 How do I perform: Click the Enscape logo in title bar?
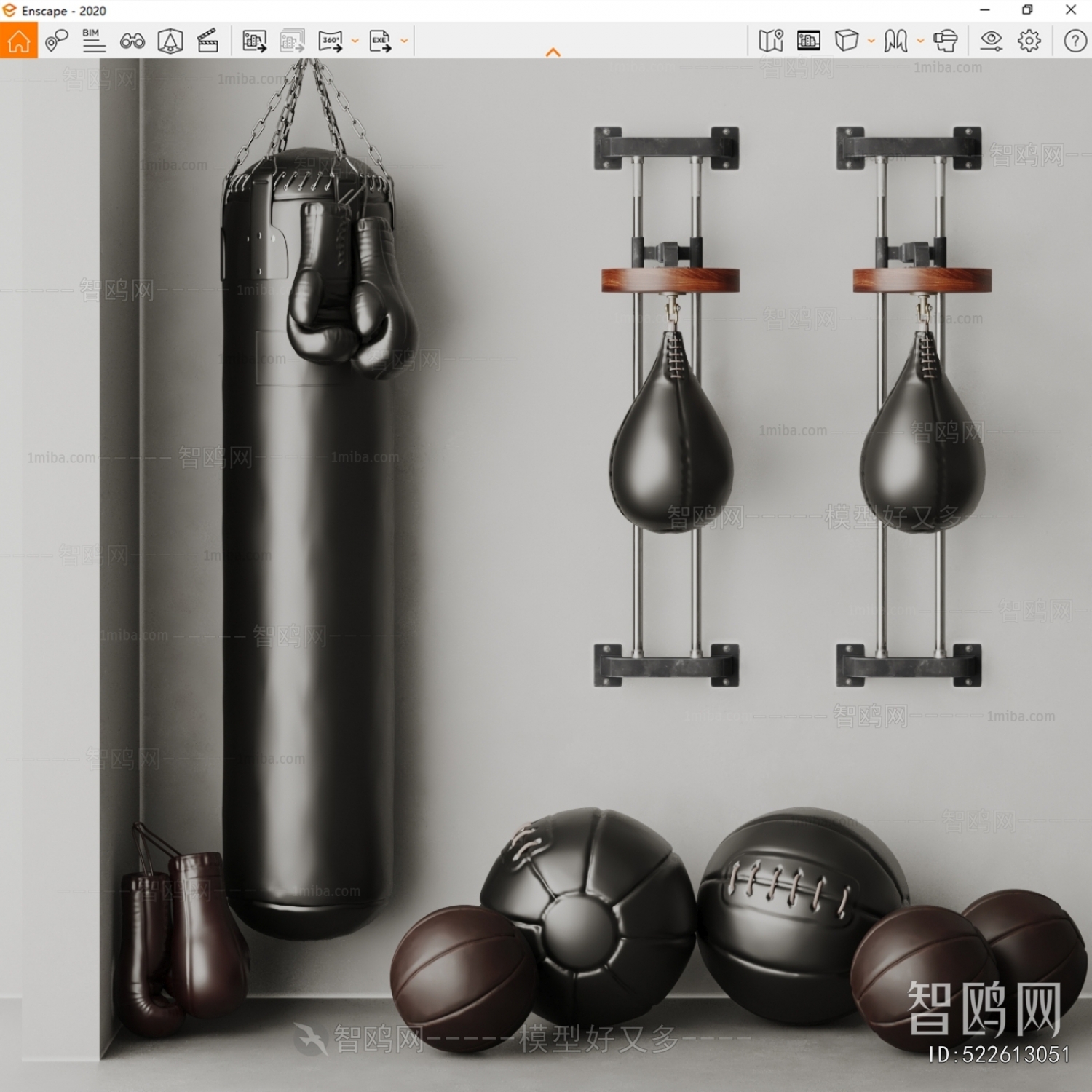click(9, 10)
